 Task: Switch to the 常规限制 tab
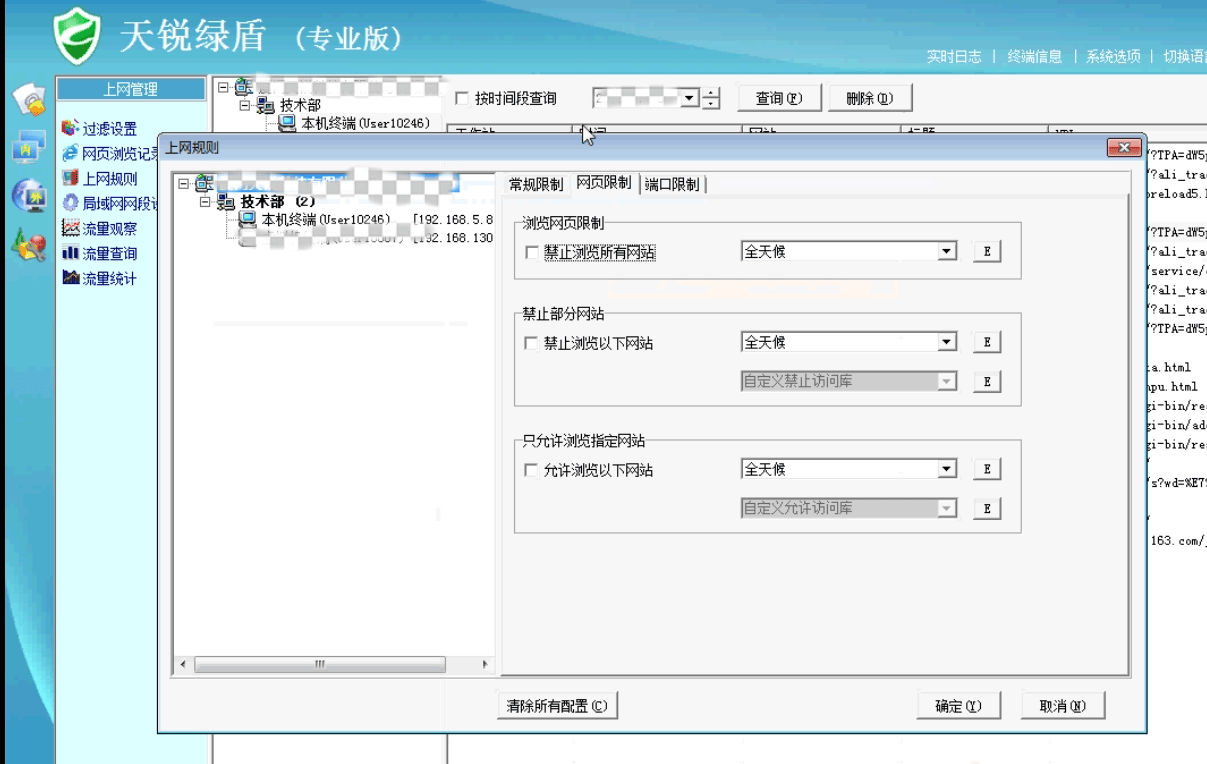pyautogui.click(x=536, y=185)
